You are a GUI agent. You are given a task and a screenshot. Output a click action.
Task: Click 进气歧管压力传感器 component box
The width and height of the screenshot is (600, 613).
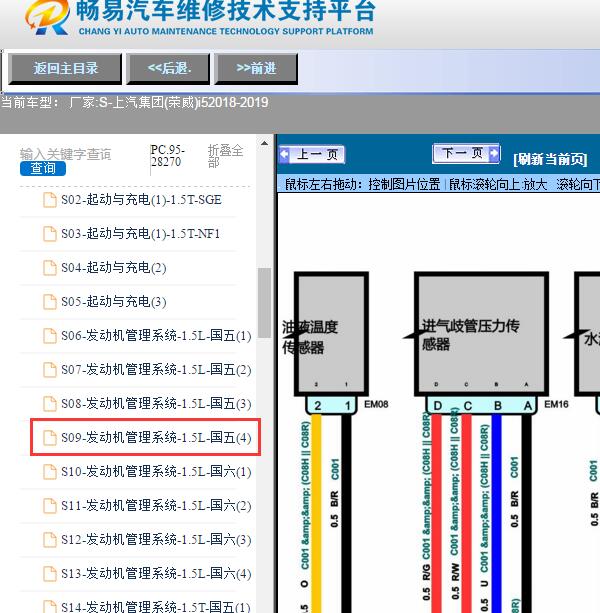[481, 334]
